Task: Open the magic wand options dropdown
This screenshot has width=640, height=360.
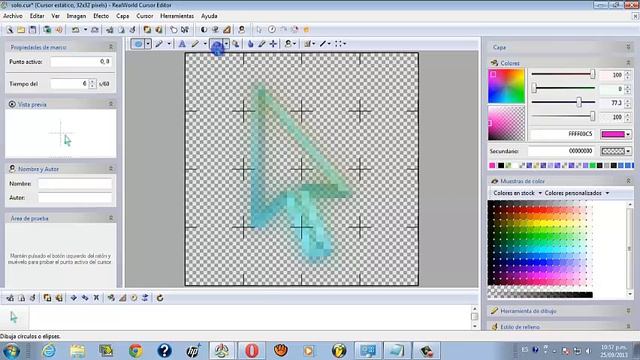Action: [x=169, y=44]
